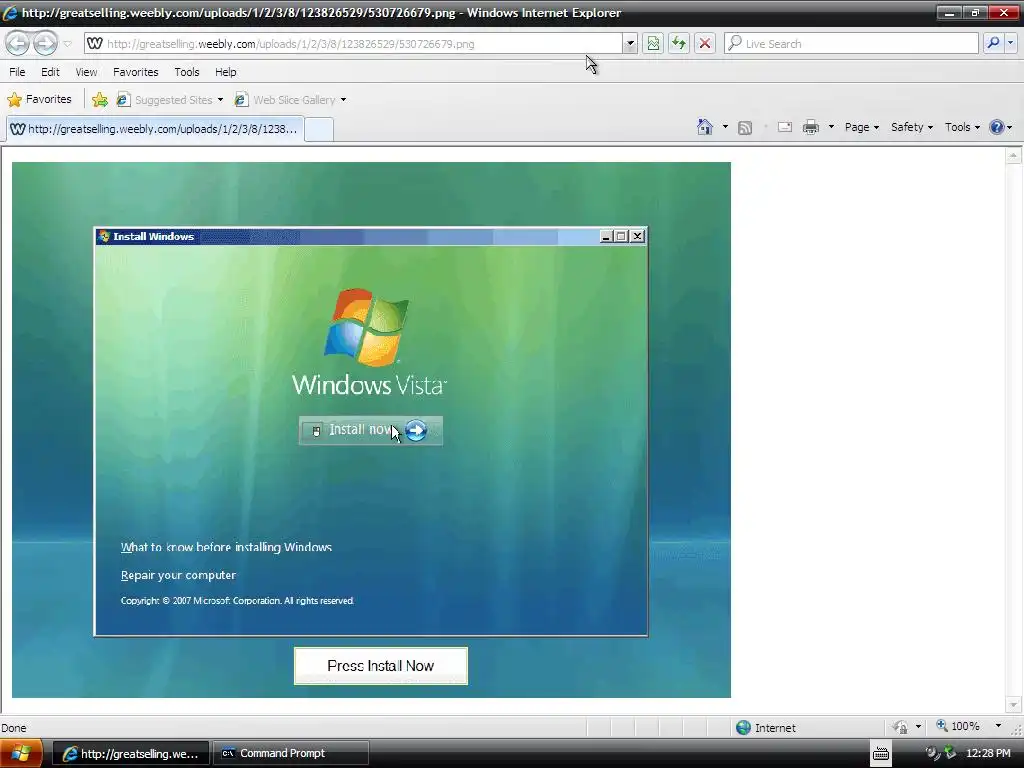Viewport: 1024px width, 768px height.
Task: Click the Repair your computer link
Action: (x=178, y=575)
